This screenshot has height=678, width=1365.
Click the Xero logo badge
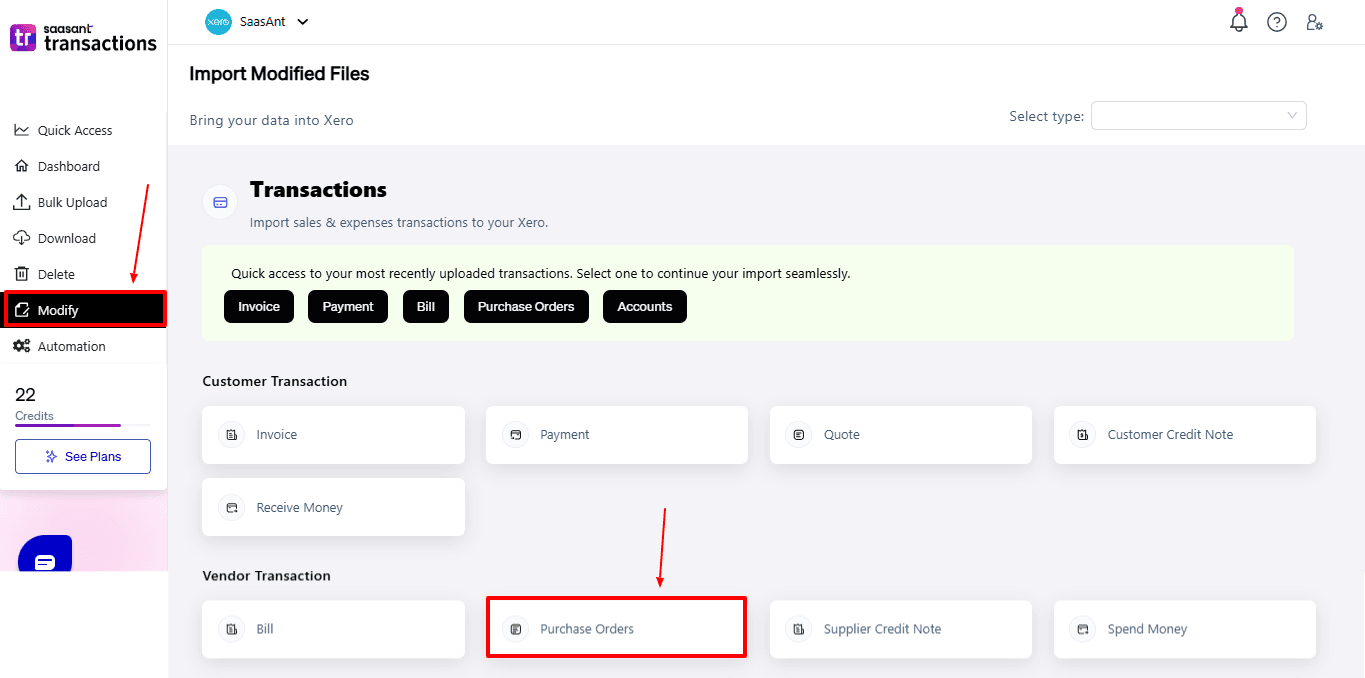click(218, 21)
